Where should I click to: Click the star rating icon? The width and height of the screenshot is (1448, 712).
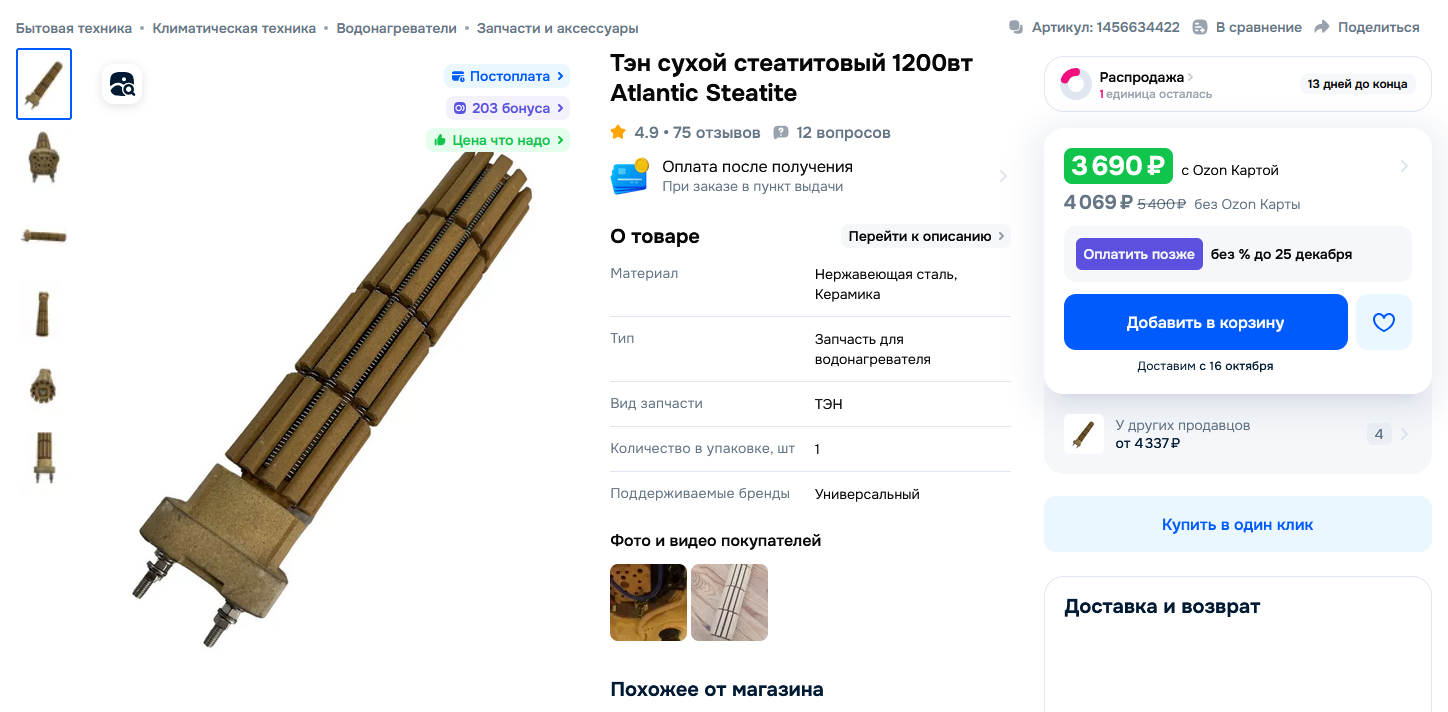point(618,132)
